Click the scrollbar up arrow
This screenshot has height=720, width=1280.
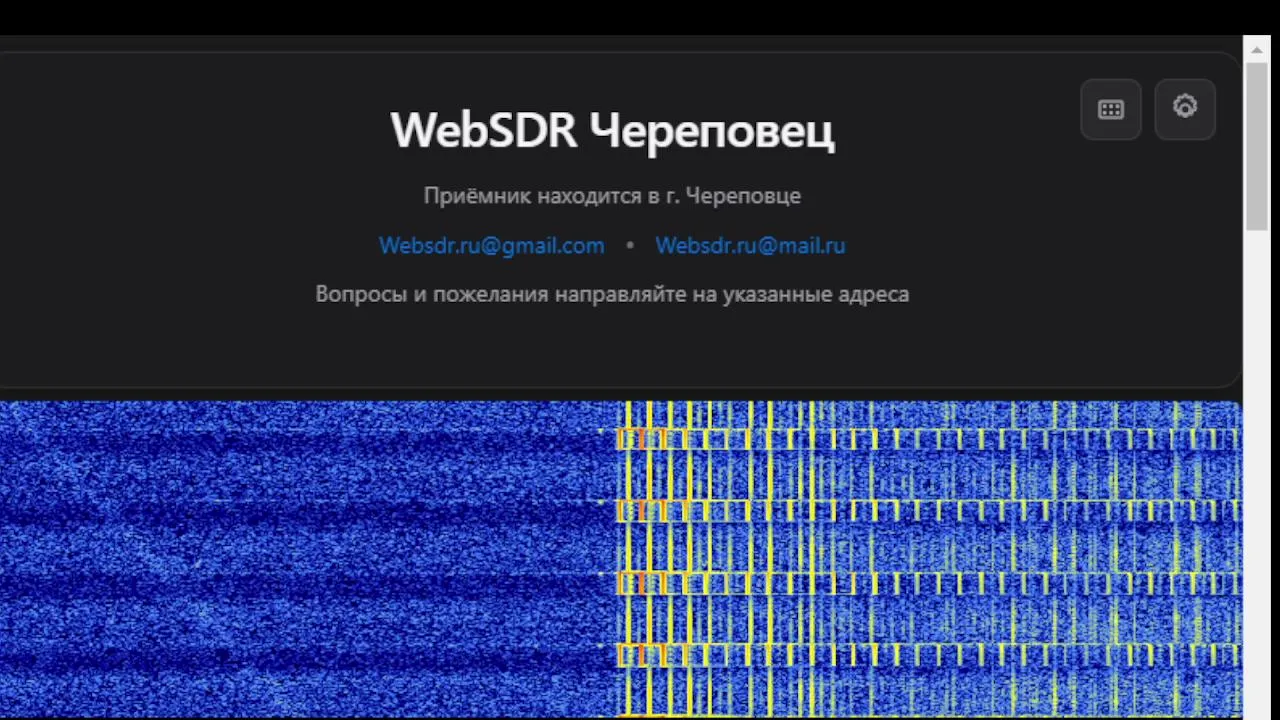click(1257, 49)
